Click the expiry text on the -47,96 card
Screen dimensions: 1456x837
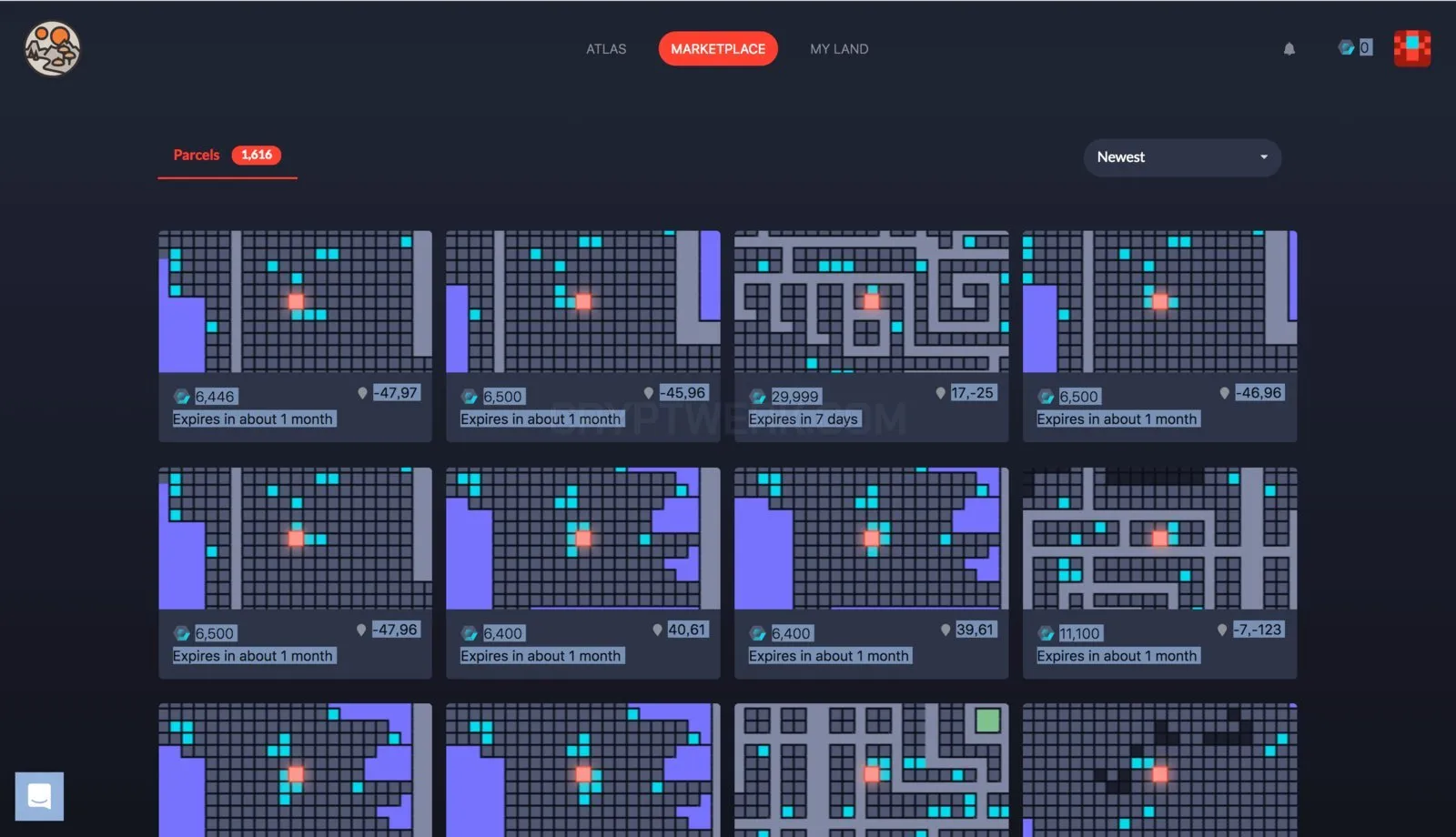tap(253, 656)
